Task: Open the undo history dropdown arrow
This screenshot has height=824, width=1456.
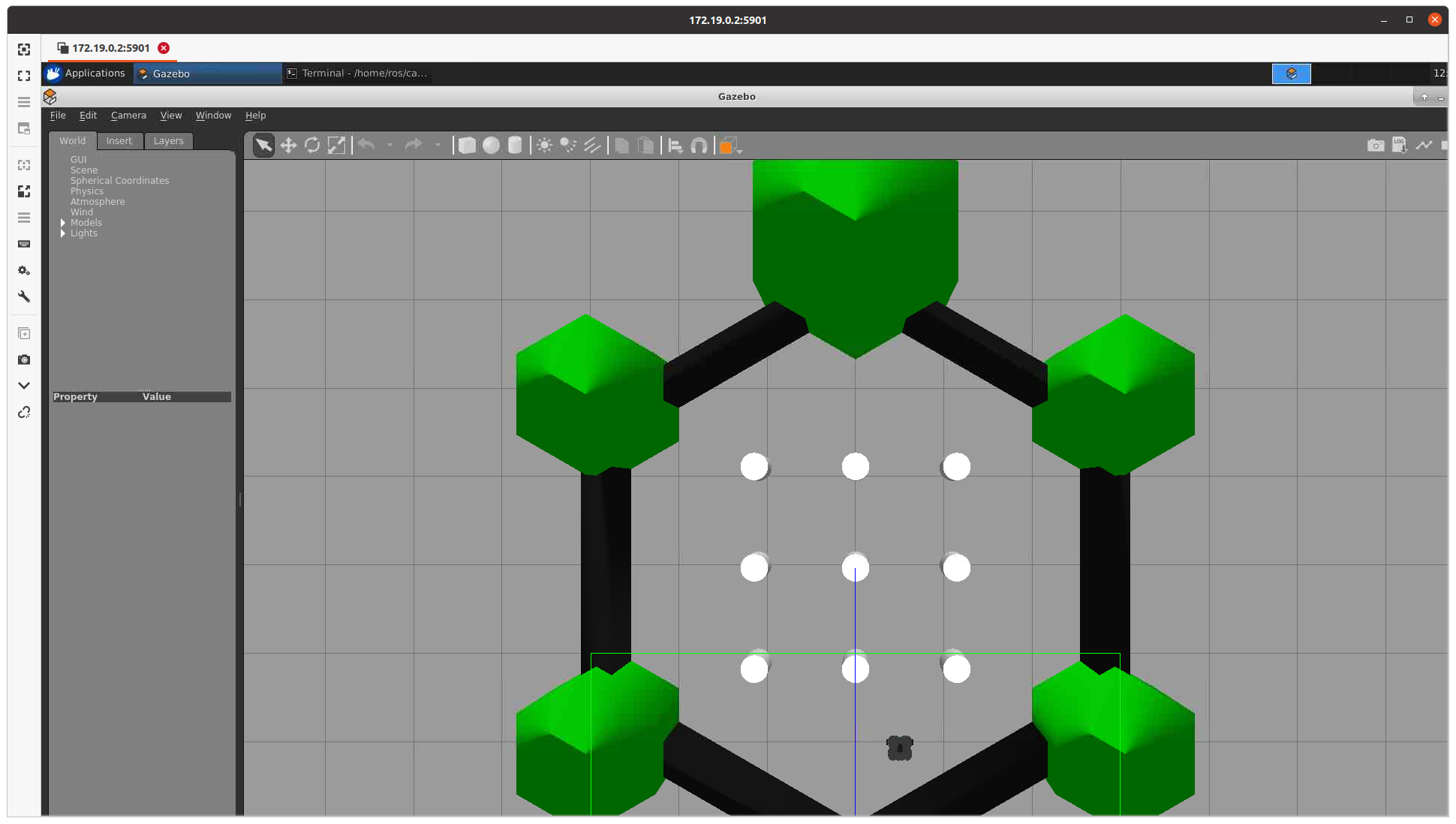Action: (390, 145)
